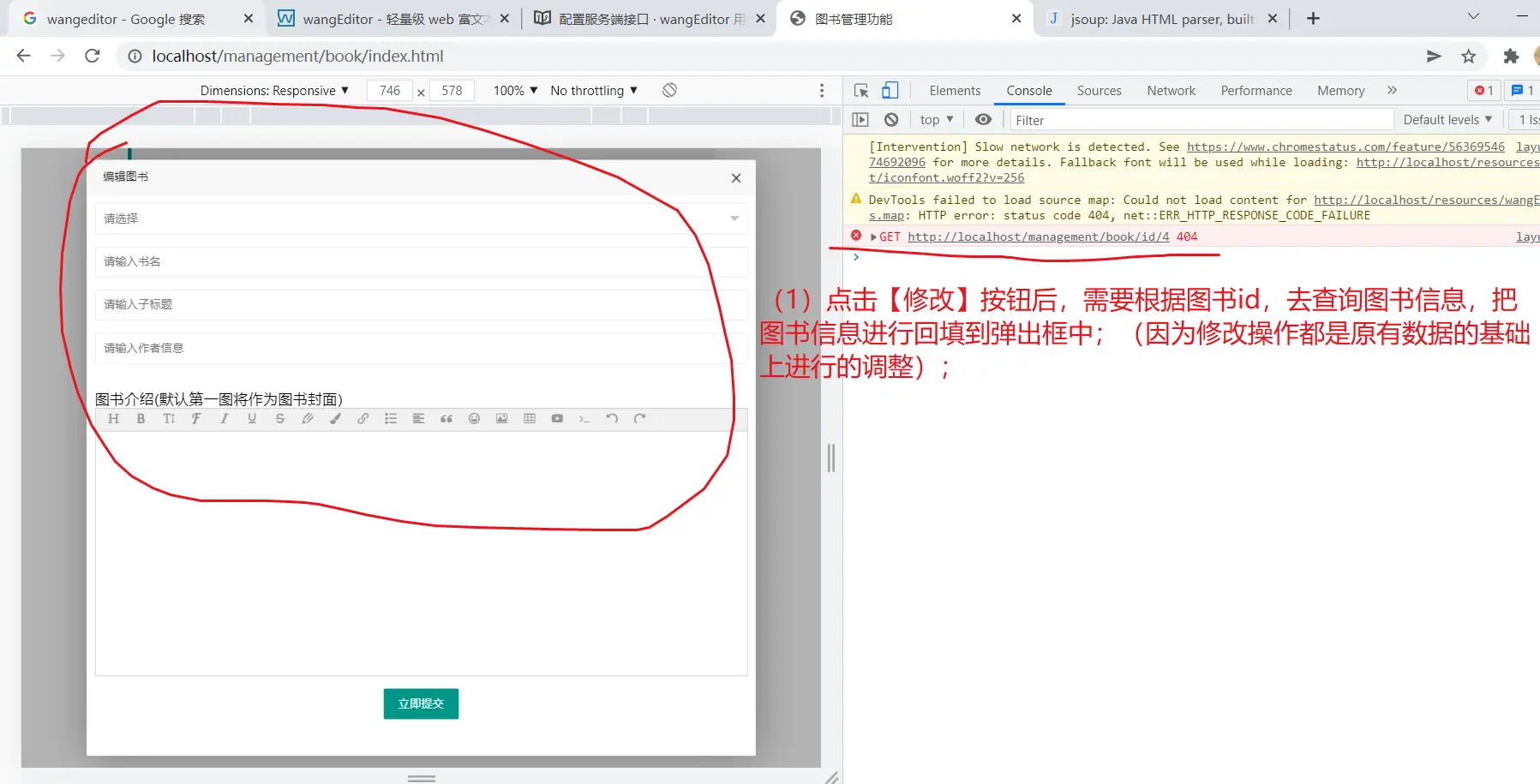Toggle the device toolbar in DevTools
This screenshot has height=784, width=1540.
890,91
